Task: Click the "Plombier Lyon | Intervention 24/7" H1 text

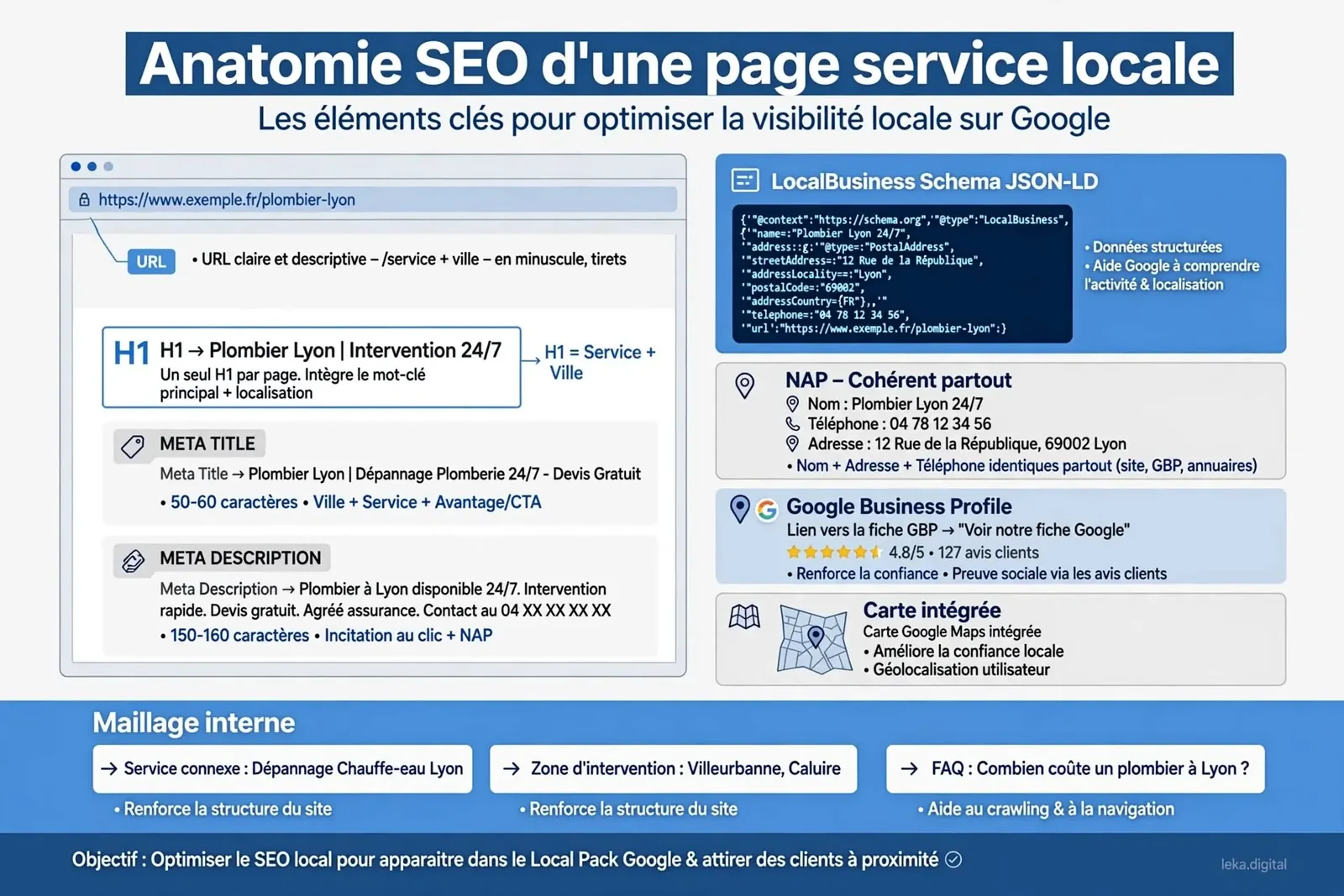Action: pyautogui.click(x=355, y=350)
